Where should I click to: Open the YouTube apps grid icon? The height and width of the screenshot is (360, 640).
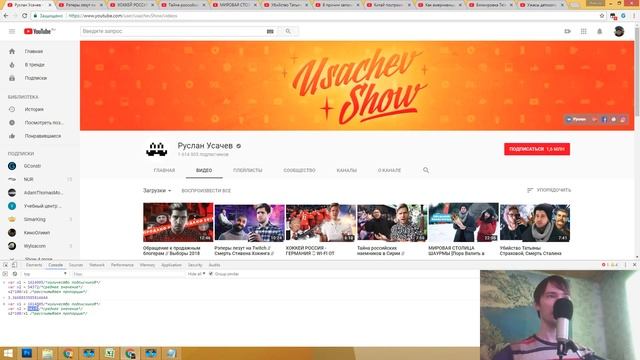coord(584,31)
